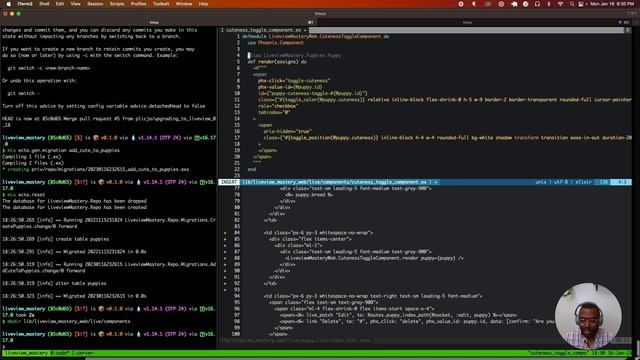Viewport: 640px width, 360px height.
Task: Open the Session menu
Action: pyautogui.click(x=95, y=4)
